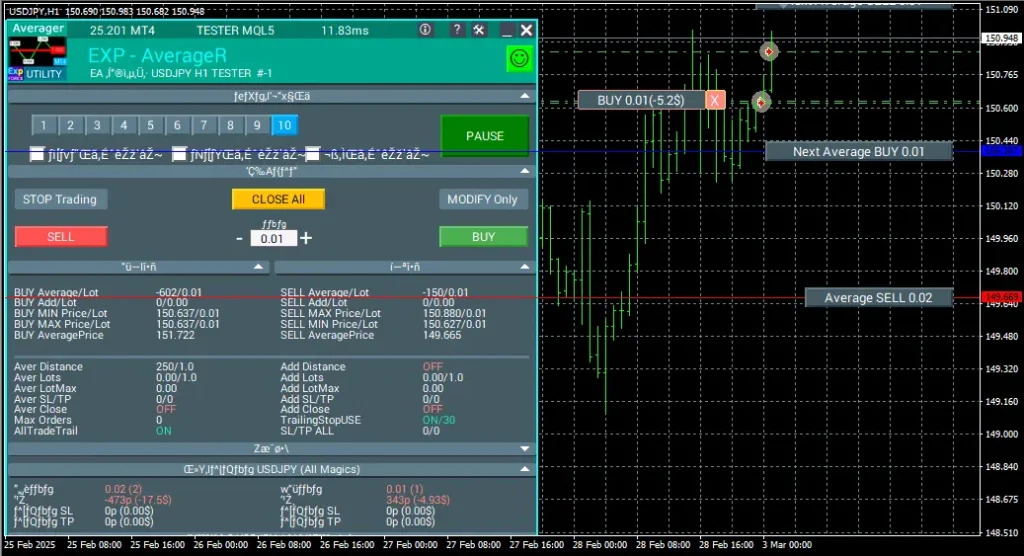
Task: Collapse the section header above STOP Trading
Action: click(524, 171)
